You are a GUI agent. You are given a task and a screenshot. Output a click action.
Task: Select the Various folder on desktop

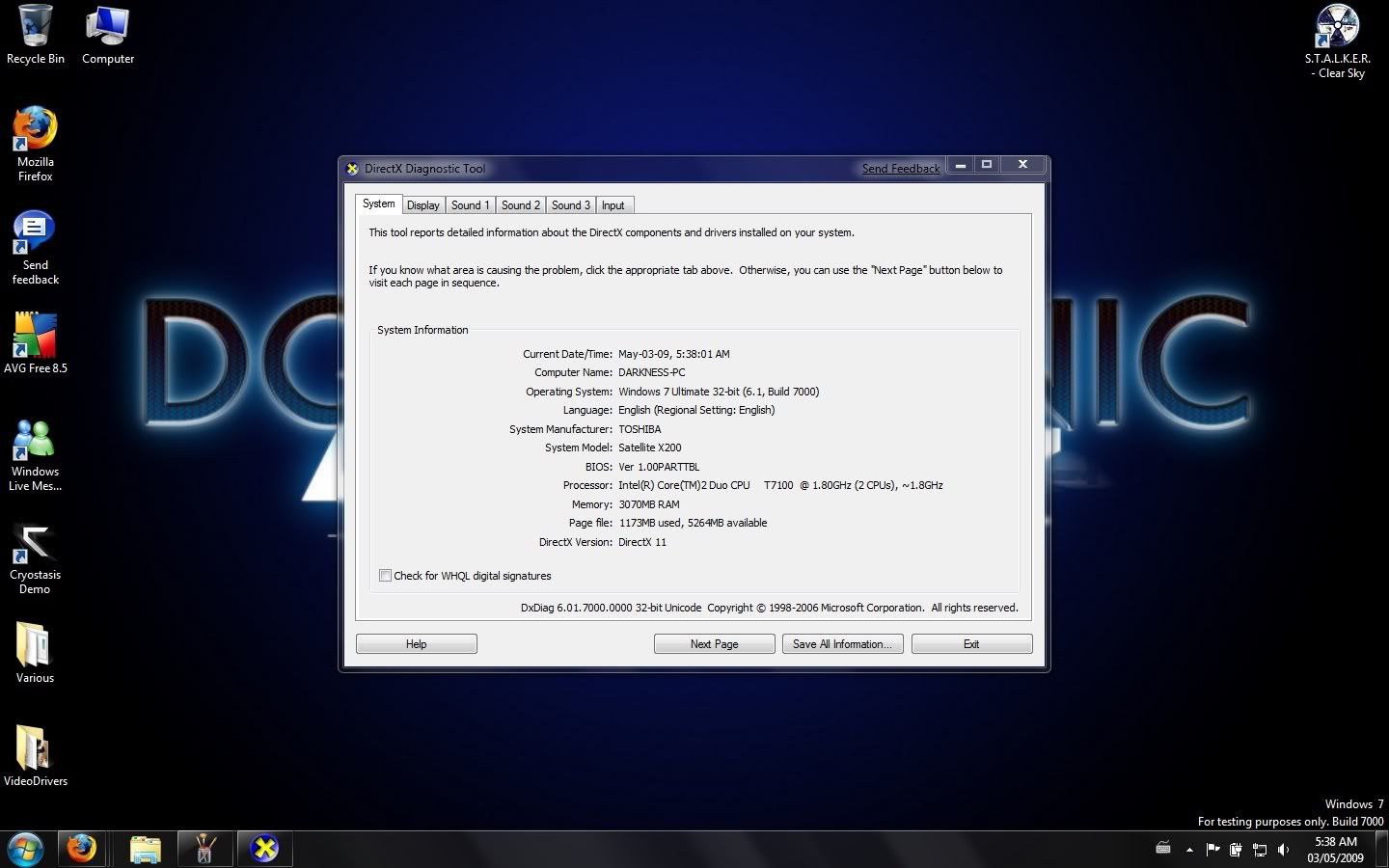[x=35, y=652]
